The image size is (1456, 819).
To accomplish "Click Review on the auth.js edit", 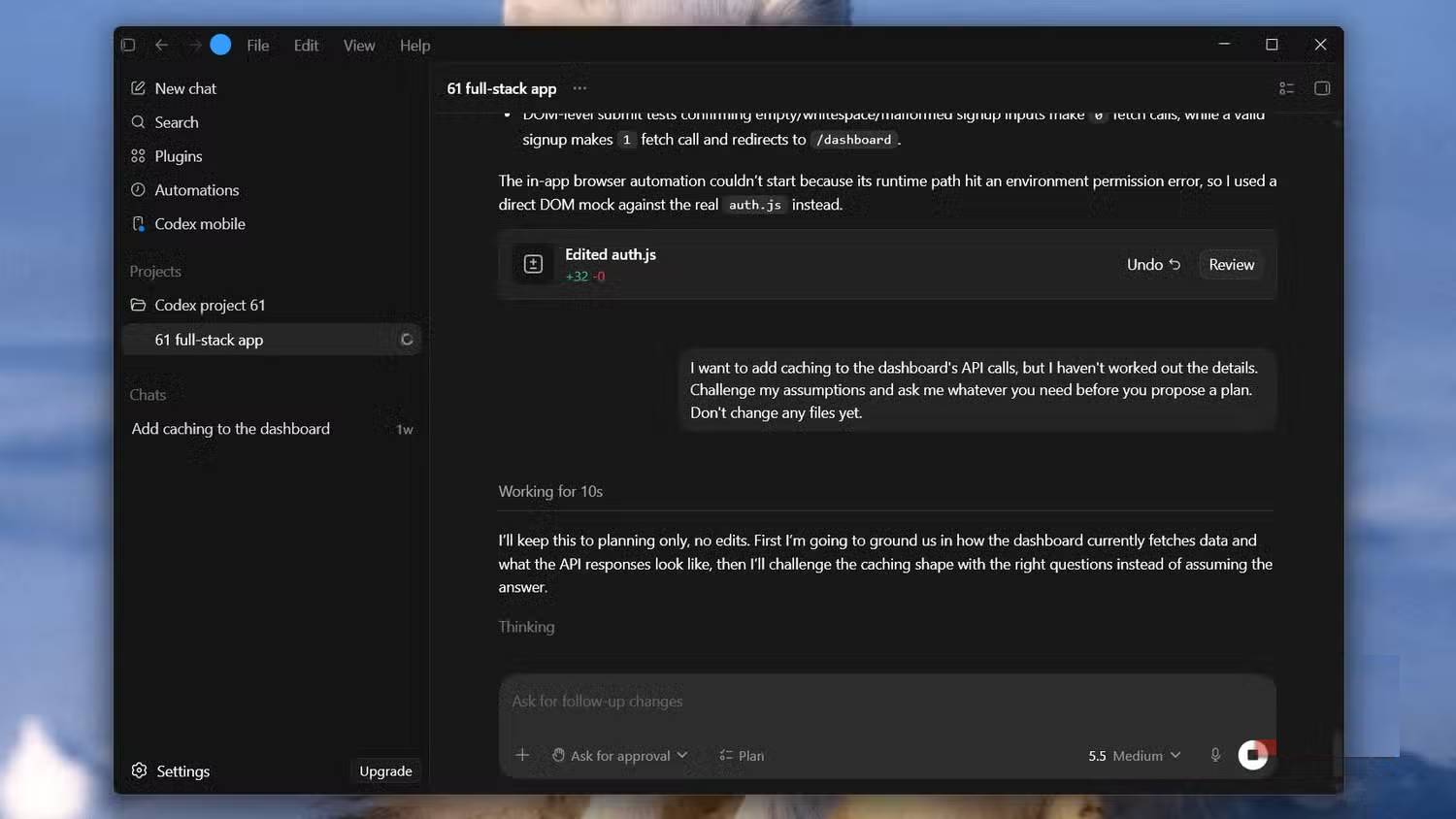I will [x=1232, y=265].
